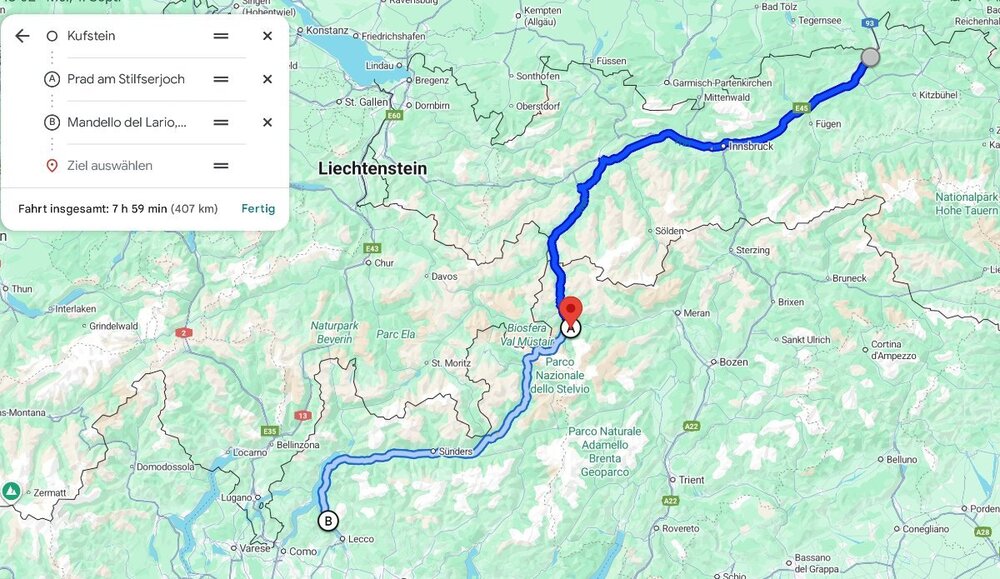The image size is (1000, 579).
Task: Click the Innsbruck city label
Action: (x=751, y=146)
